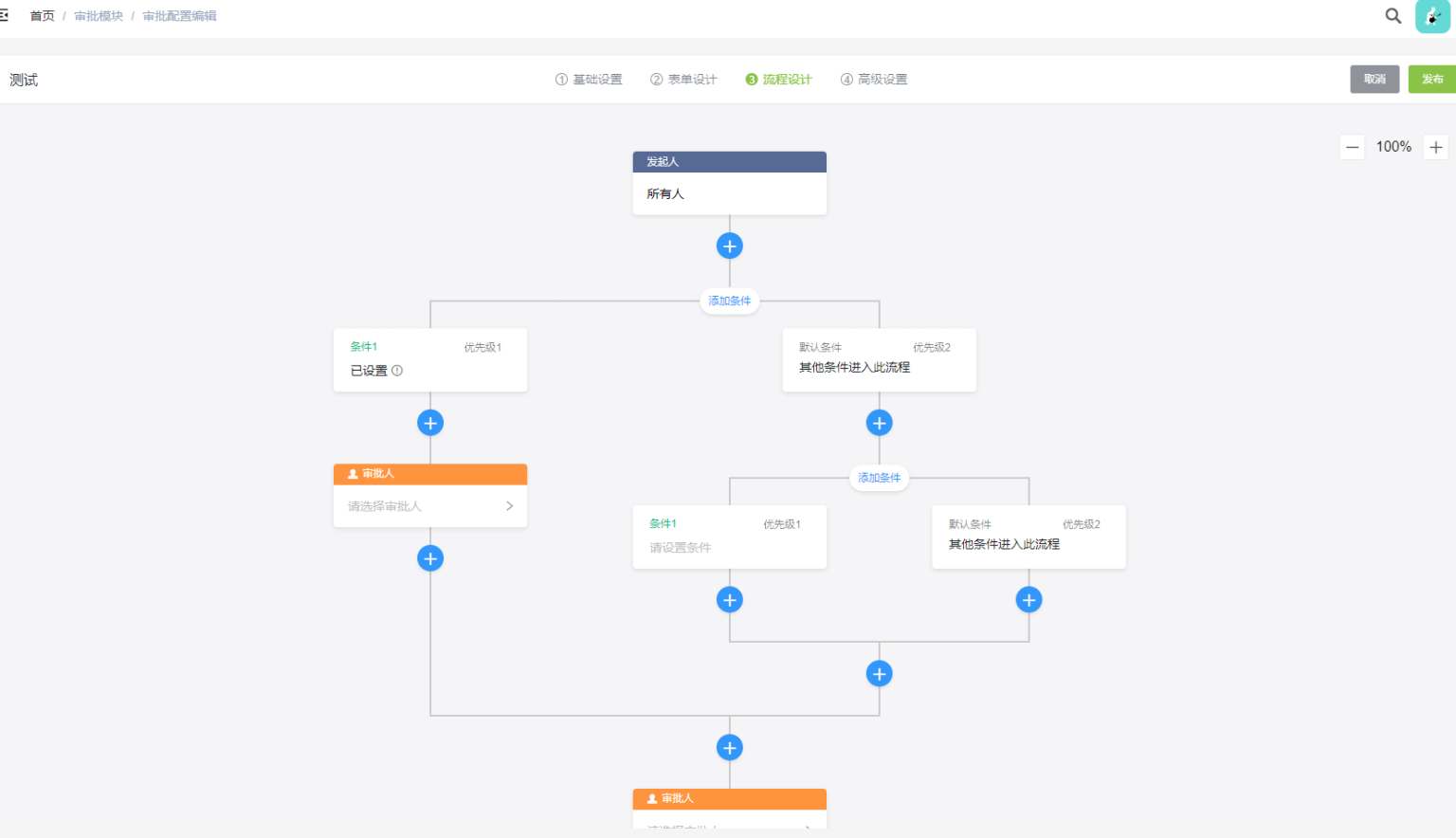Click the plus above the bottom 审批人 node
This screenshot has width=1456, height=838.
tap(729, 748)
